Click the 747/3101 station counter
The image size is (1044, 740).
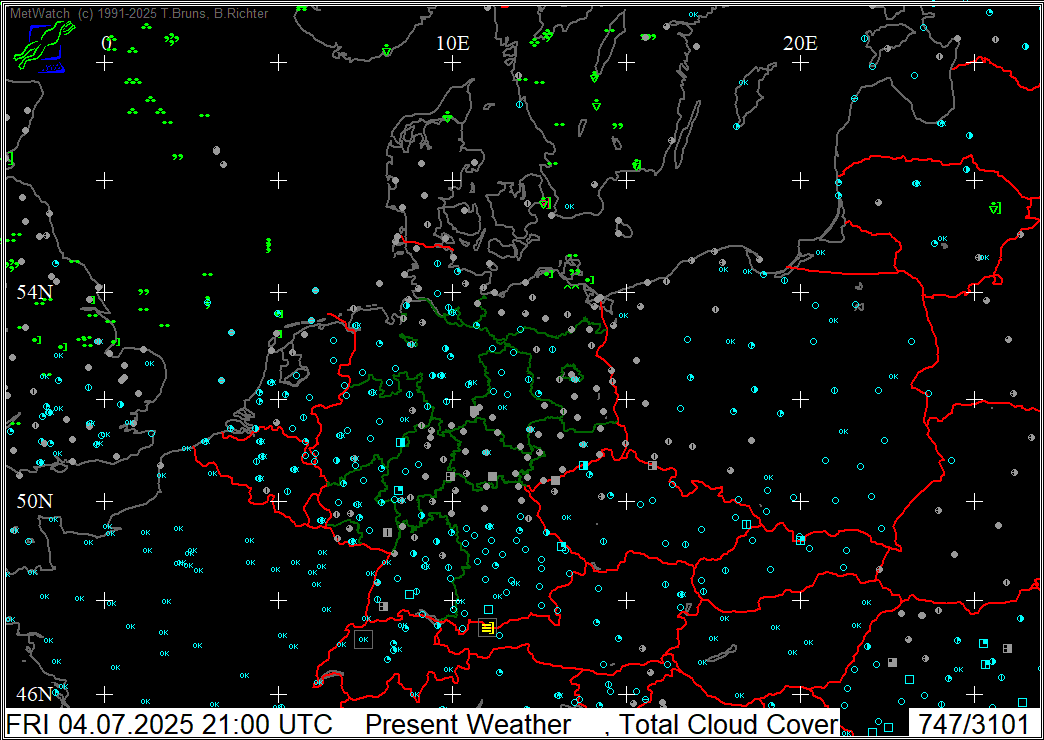click(x=973, y=724)
